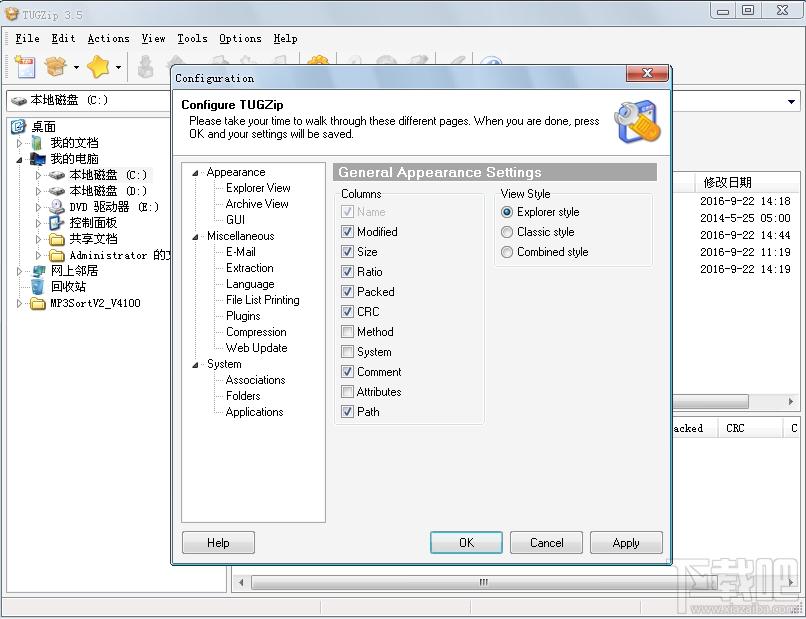Collapse the Miscellaneous node in the settings tree

pos(195,237)
